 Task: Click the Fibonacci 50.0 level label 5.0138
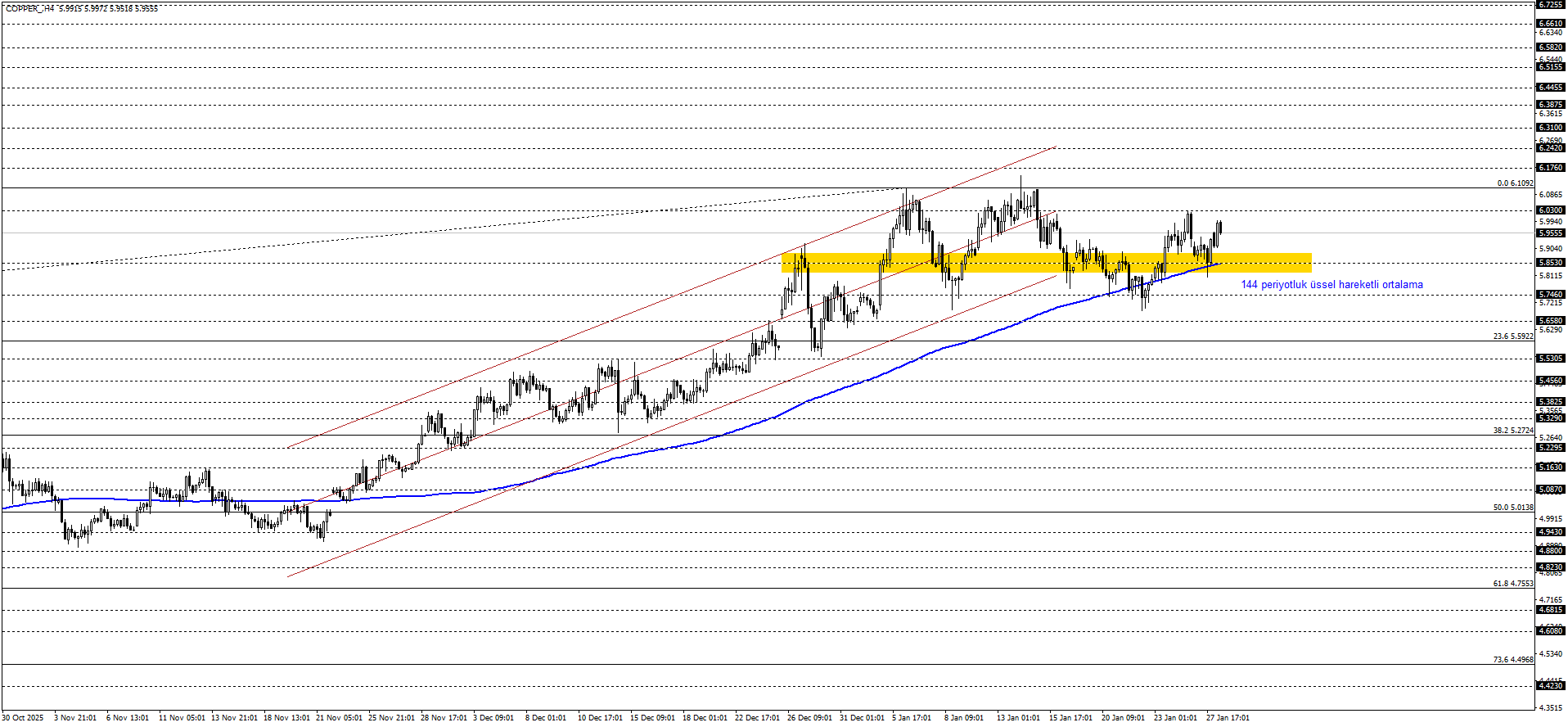pos(1513,508)
